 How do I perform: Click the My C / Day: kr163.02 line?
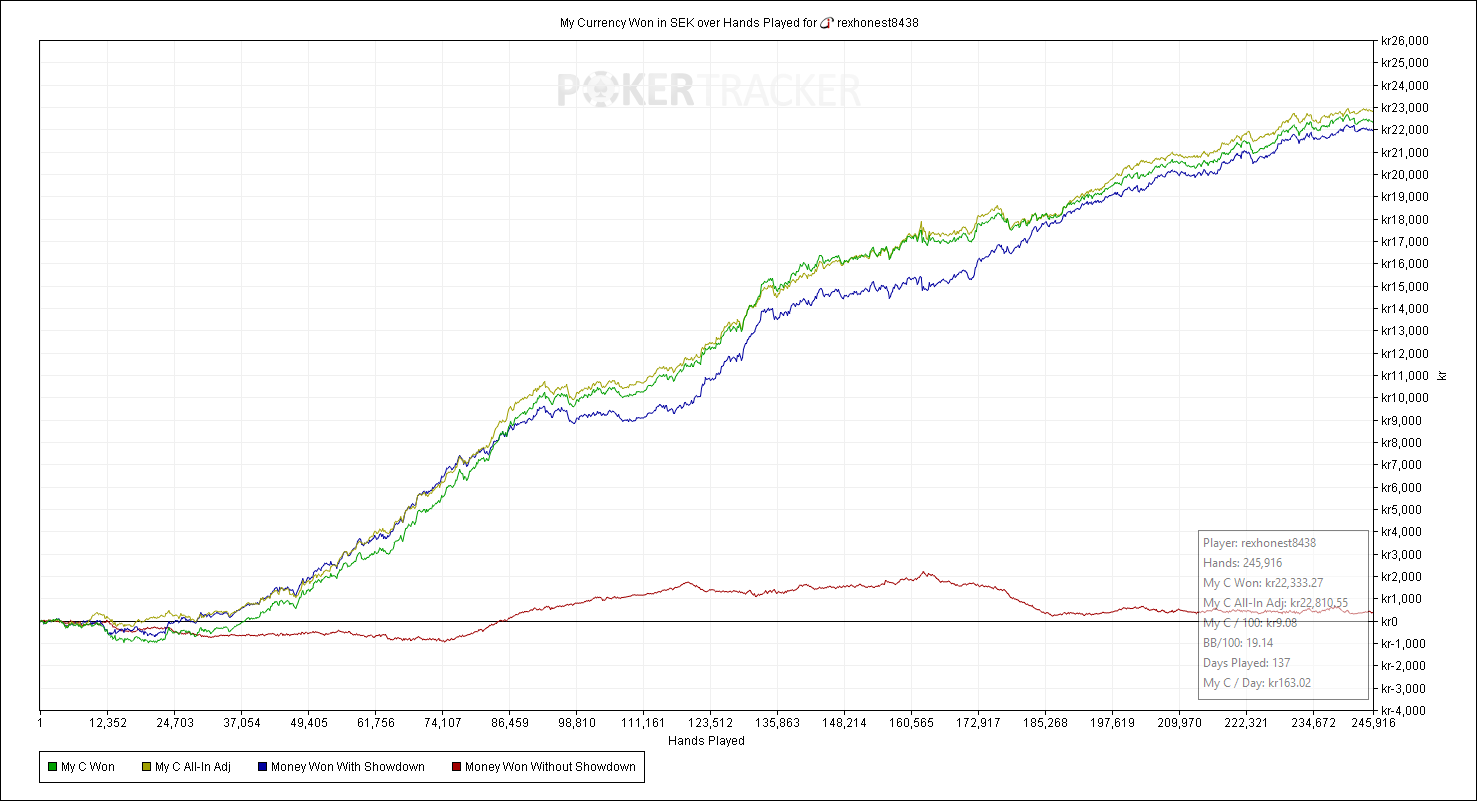(1256, 683)
